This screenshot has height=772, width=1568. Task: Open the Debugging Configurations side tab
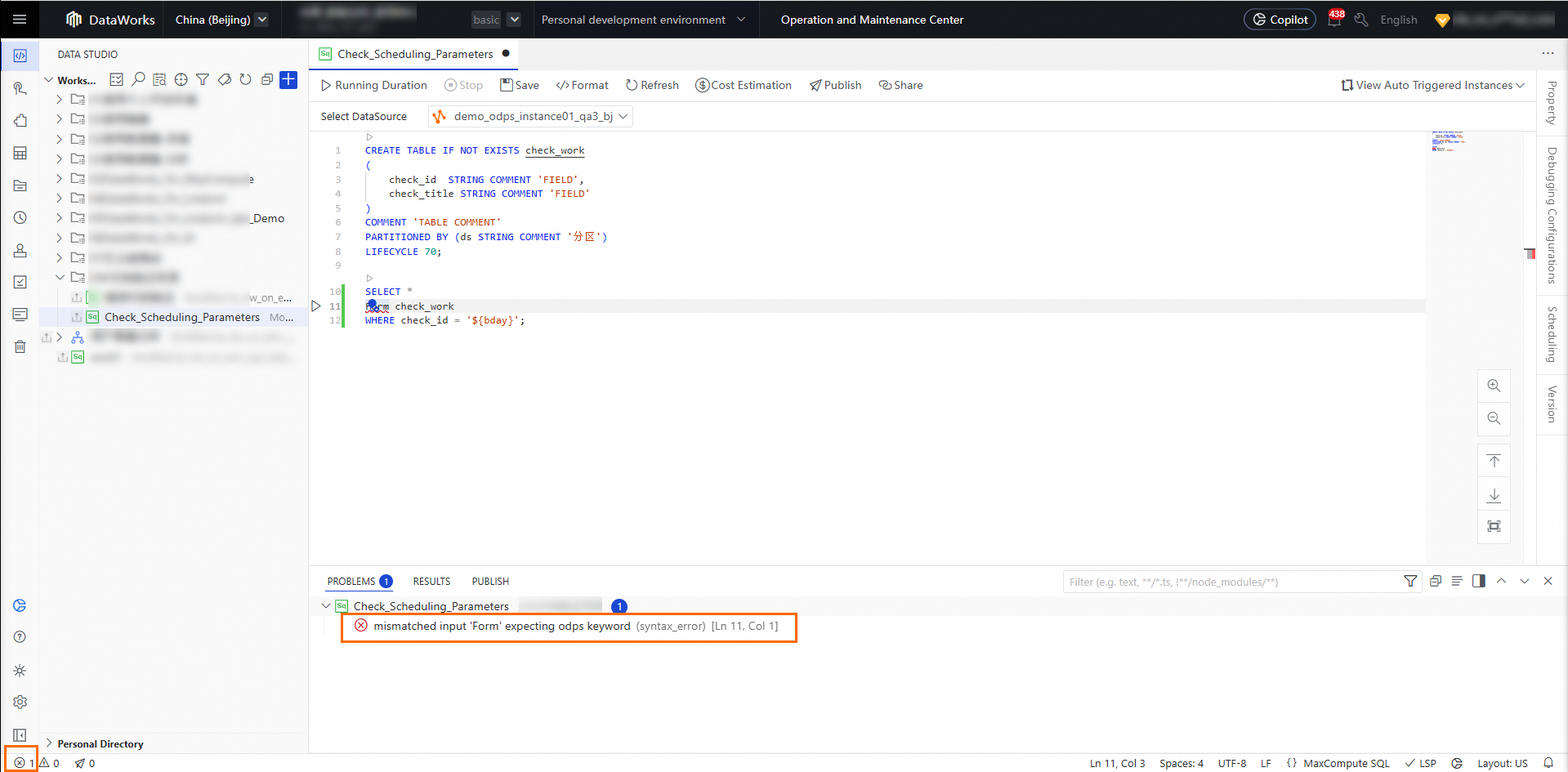[x=1552, y=215]
